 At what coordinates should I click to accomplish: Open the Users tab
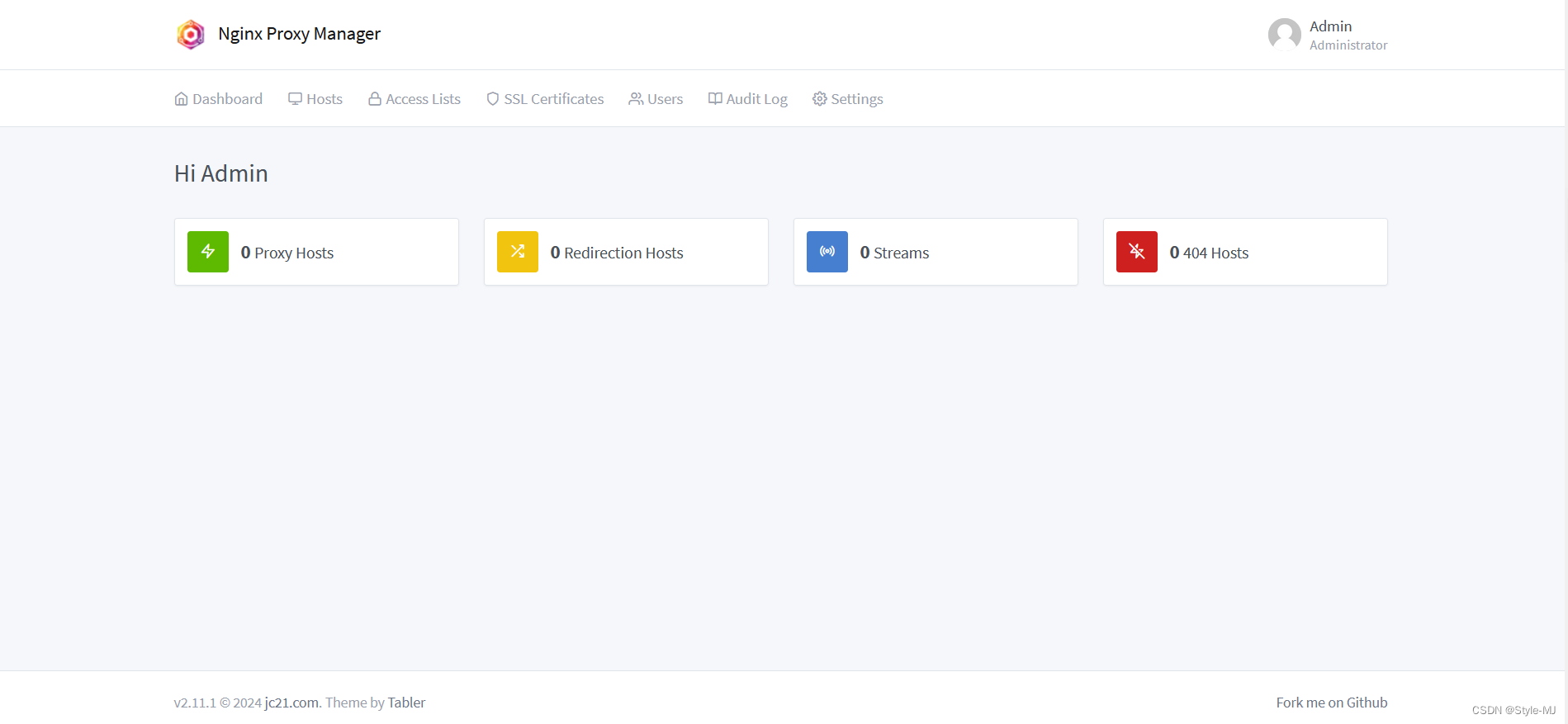[x=656, y=99]
